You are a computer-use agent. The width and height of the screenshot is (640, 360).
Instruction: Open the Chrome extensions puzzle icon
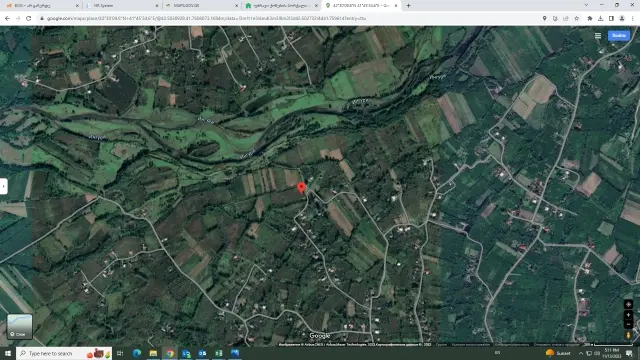(590, 18)
